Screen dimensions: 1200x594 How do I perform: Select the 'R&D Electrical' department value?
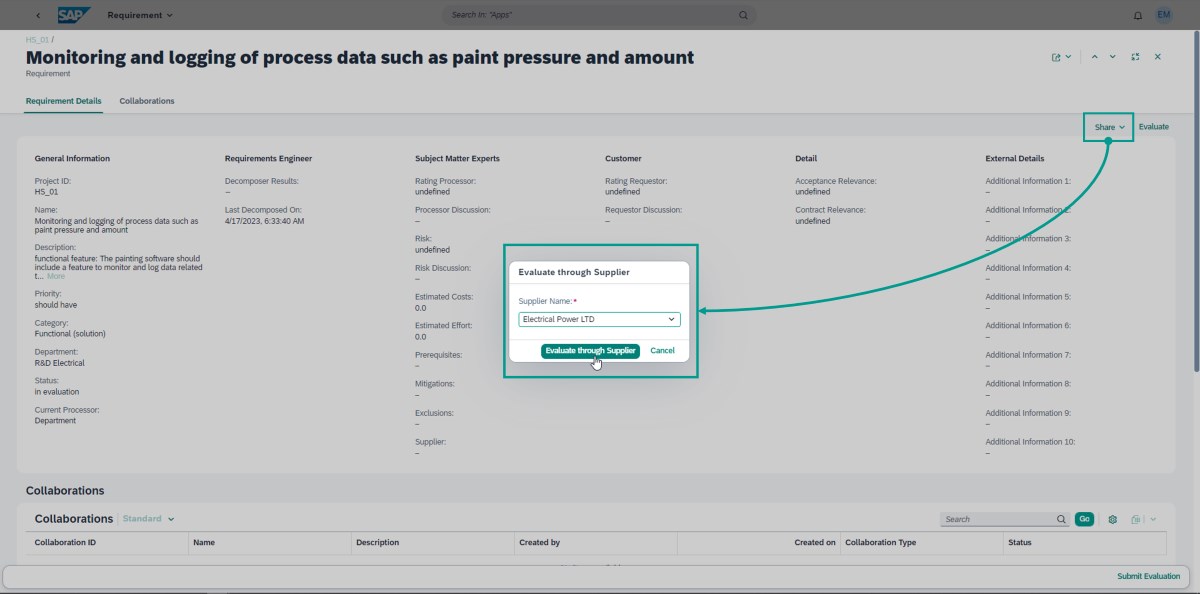click(x=60, y=363)
